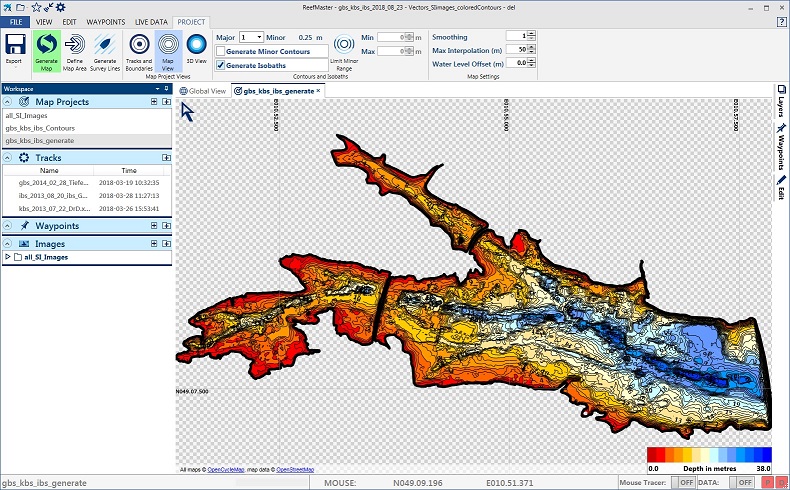Enable the Generate Minor Contours checkbox
Screen dimensions: 790x490
coord(221,51)
